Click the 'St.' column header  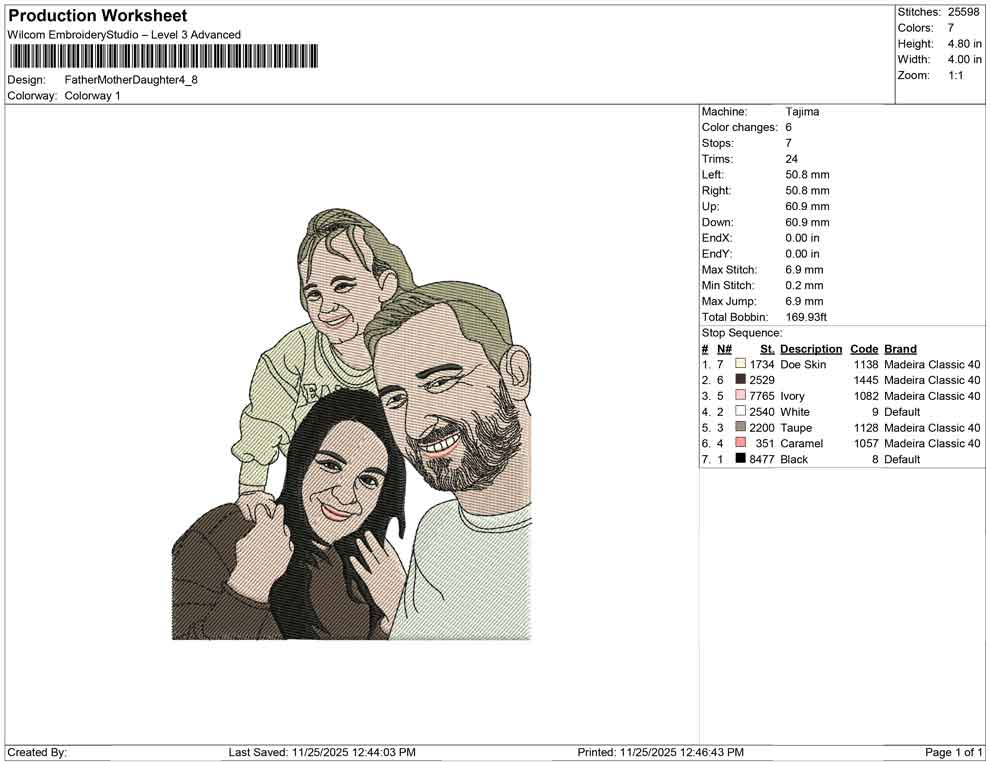[767, 349]
